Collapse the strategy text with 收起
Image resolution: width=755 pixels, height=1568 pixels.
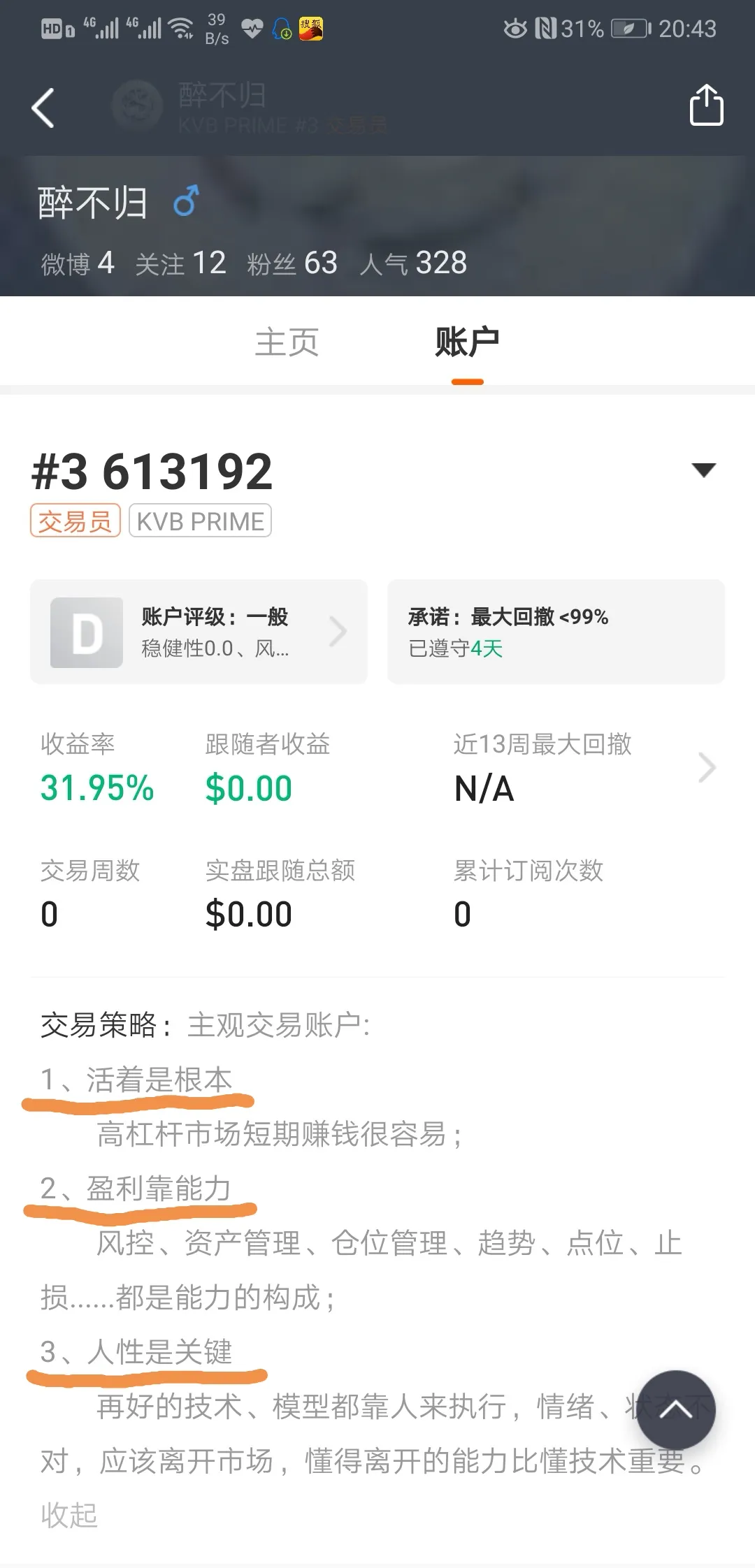coord(69,1515)
